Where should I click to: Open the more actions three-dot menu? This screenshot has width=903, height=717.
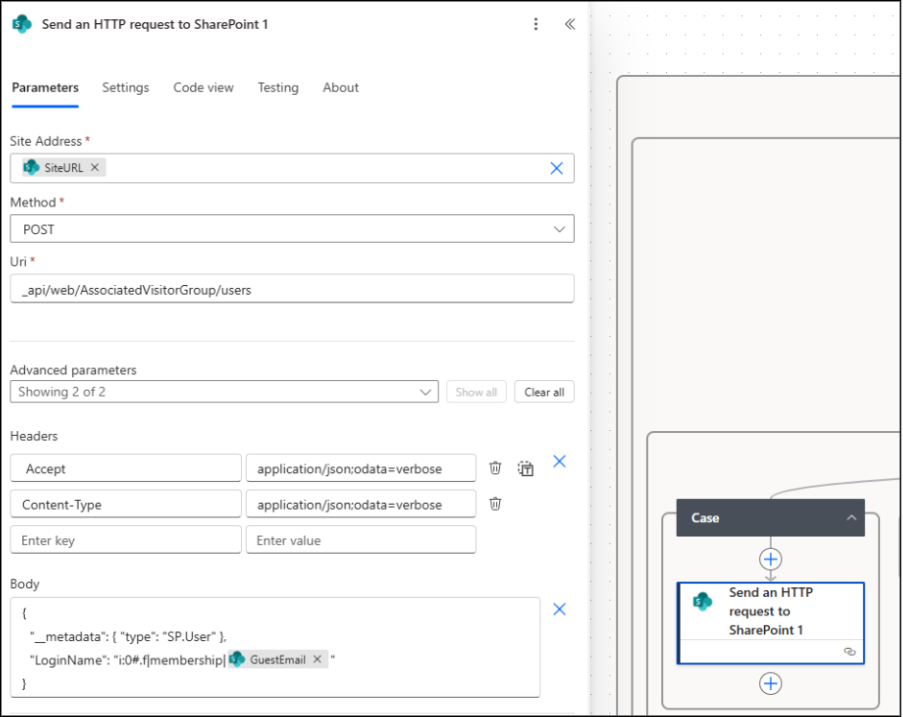(536, 24)
